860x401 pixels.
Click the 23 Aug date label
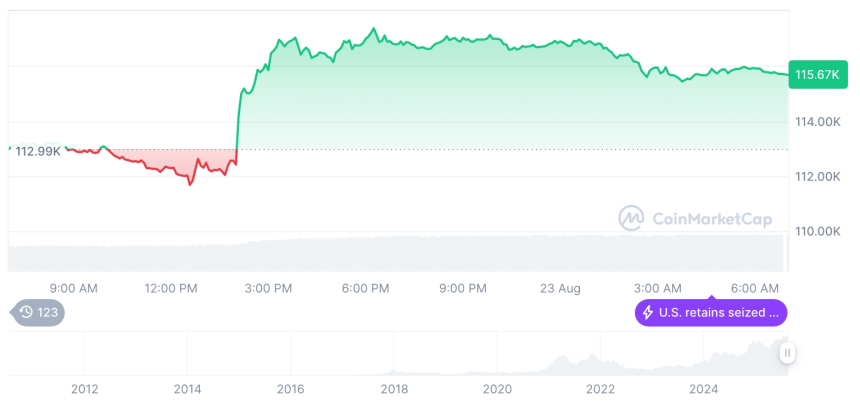pos(562,288)
